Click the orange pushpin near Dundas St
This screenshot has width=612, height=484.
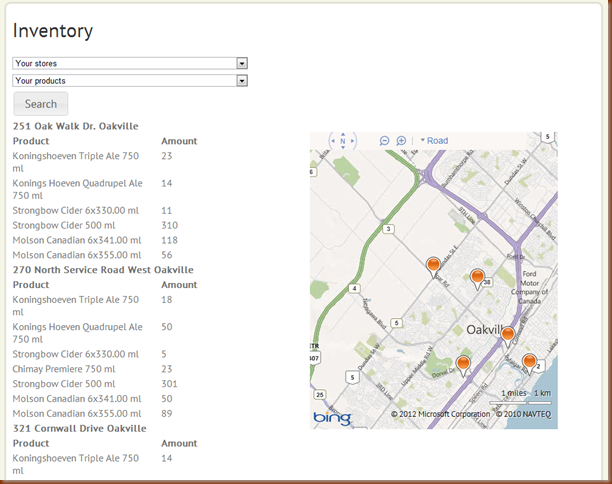click(433, 265)
